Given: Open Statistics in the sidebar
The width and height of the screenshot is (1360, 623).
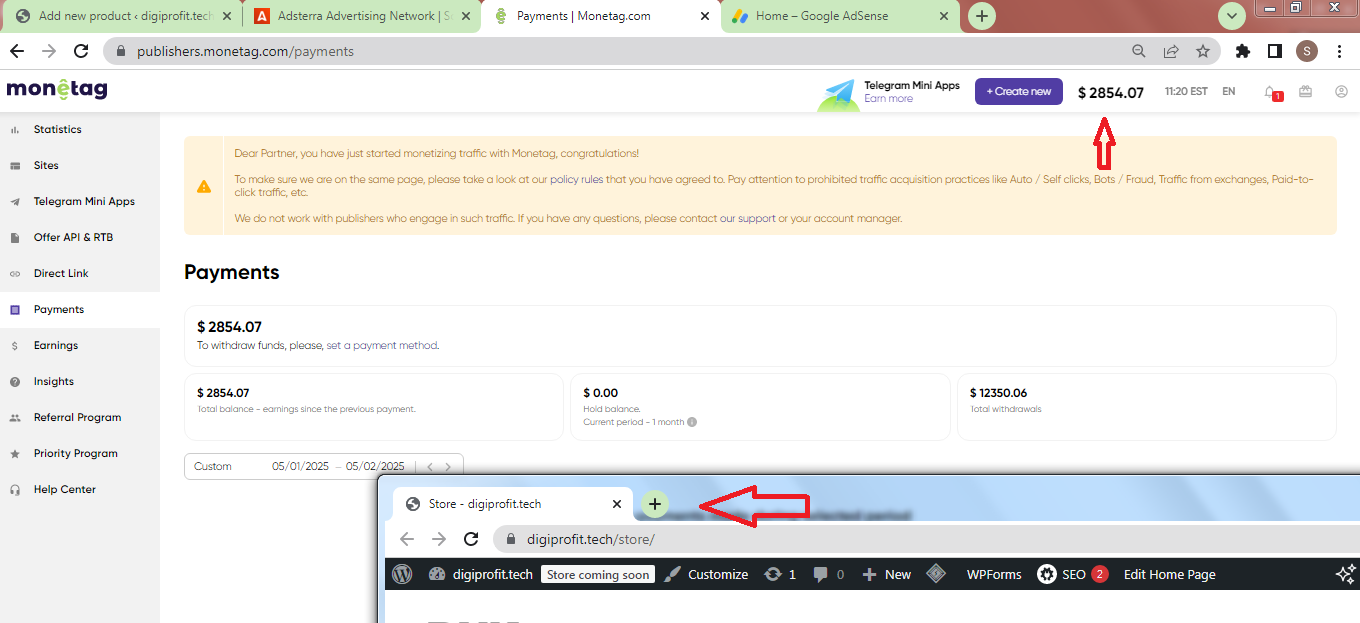Looking at the screenshot, I should click(x=58, y=129).
